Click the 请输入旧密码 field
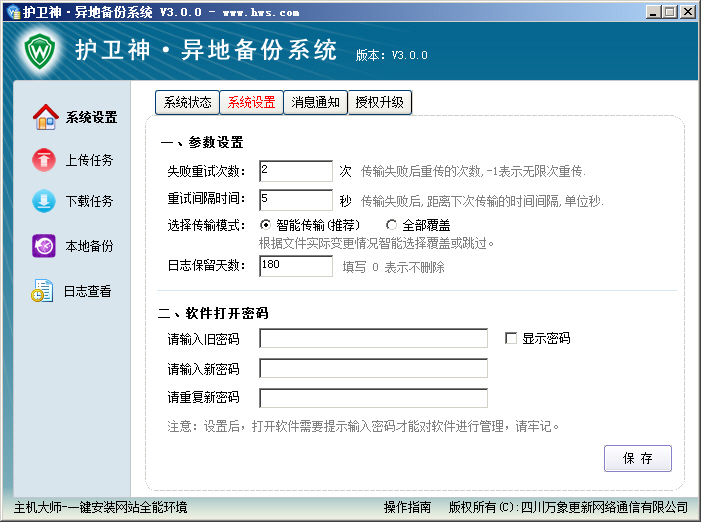Viewport: 701px width, 522px height. [373, 339]
